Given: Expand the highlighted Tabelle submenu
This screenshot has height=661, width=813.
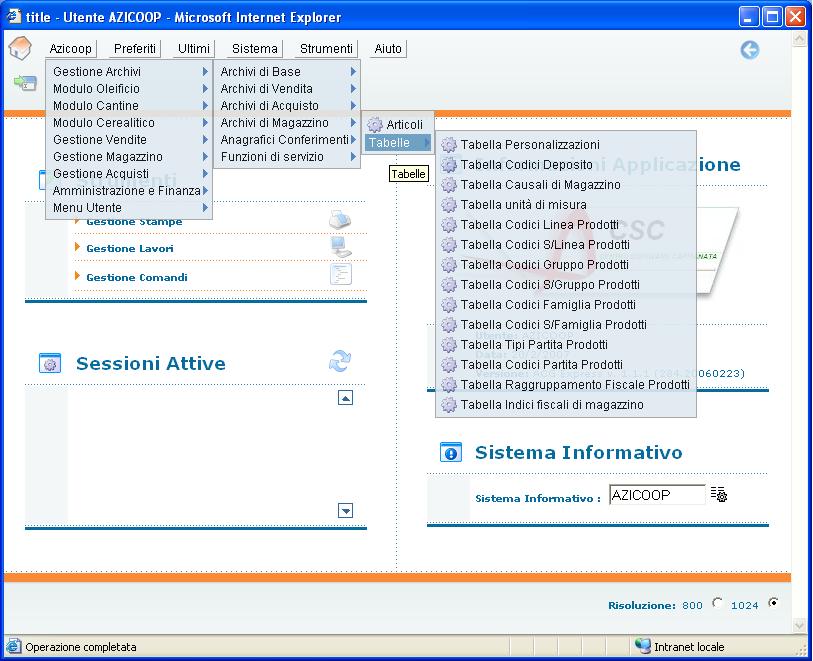Looking at the screenshot, I should pyautogui.click(x=398, y=143).
